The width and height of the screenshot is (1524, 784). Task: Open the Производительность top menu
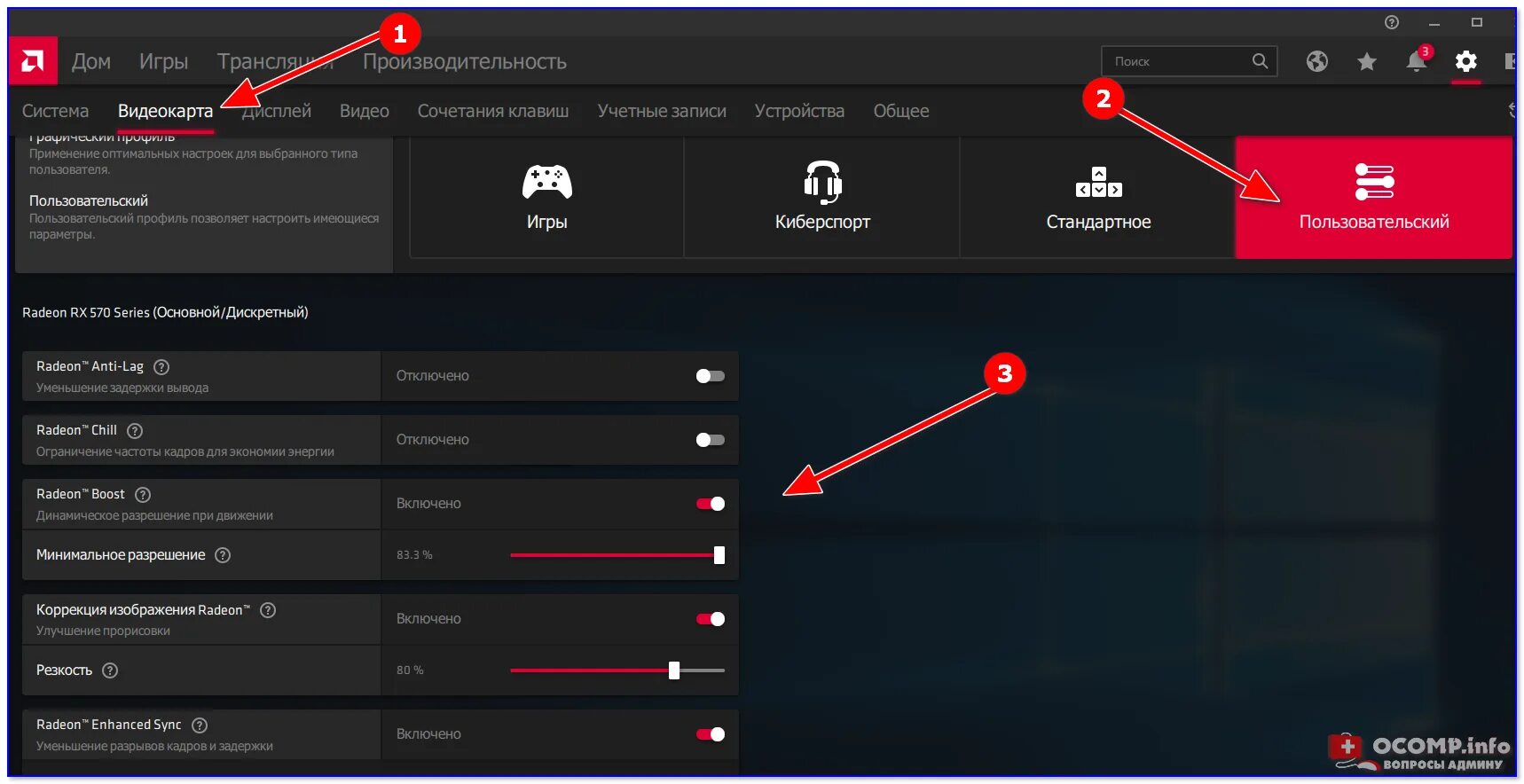click(x=464, y=62)
